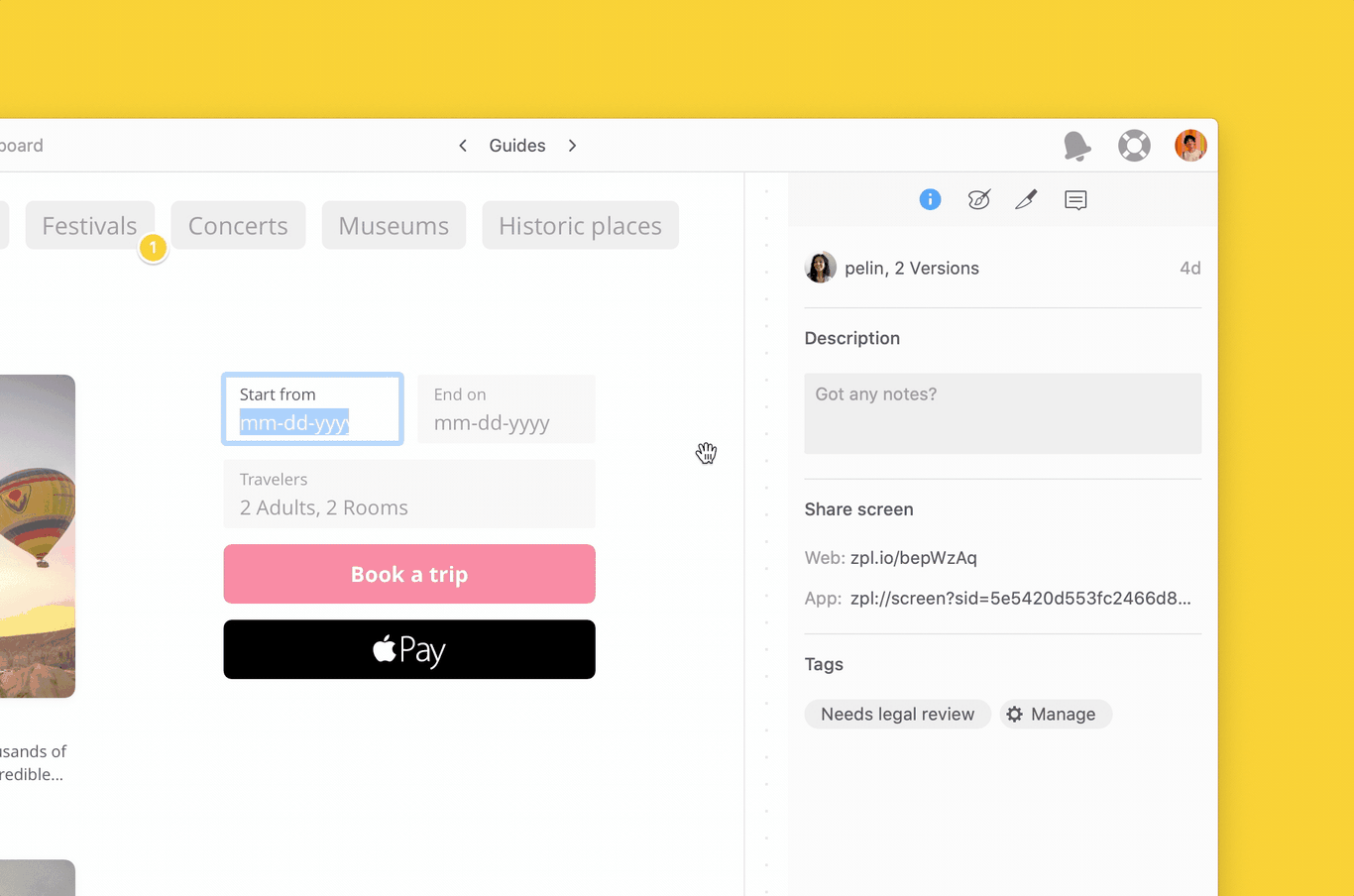Click the Book a trip button

[408, 574]
